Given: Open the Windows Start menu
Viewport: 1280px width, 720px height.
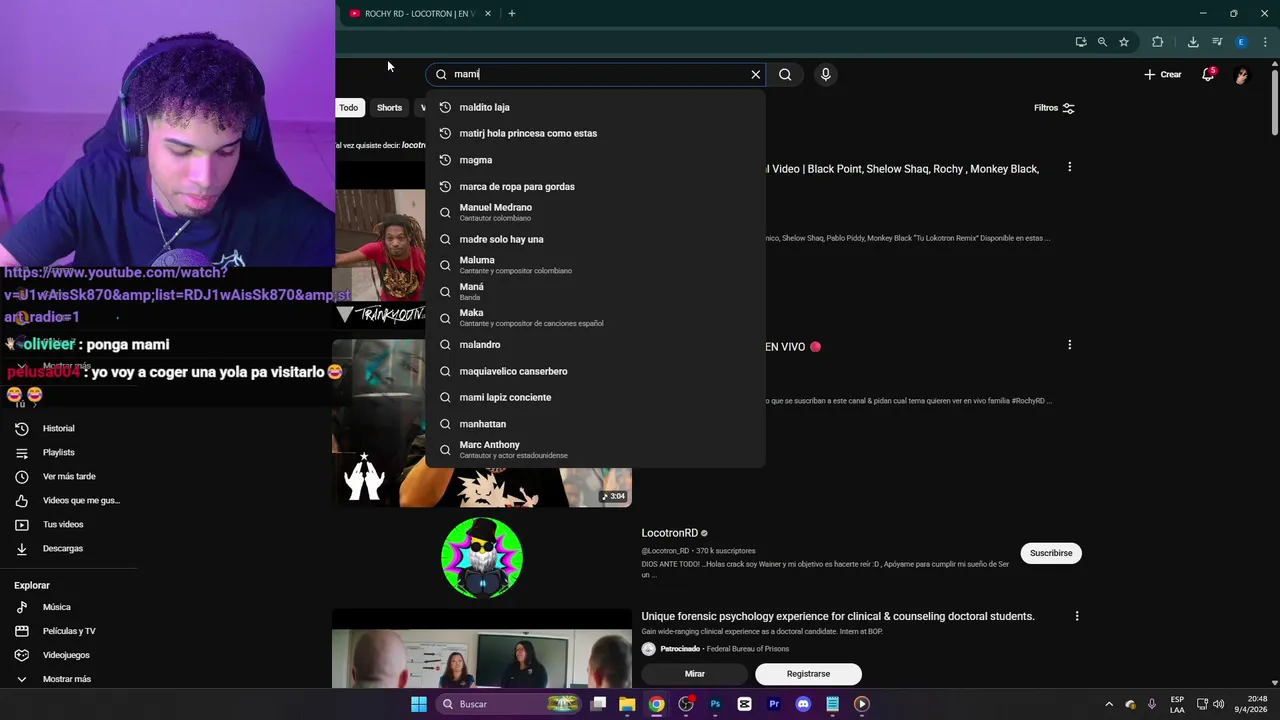Looking at the screenshot, I should 419,704.
